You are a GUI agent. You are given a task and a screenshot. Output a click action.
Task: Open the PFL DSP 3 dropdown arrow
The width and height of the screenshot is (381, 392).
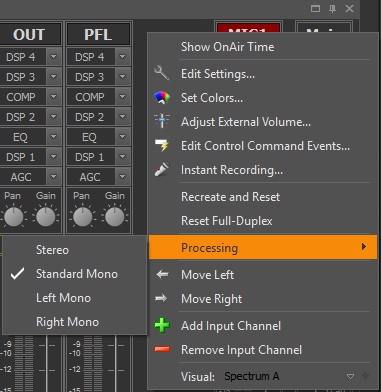click(x=123, y=77)
